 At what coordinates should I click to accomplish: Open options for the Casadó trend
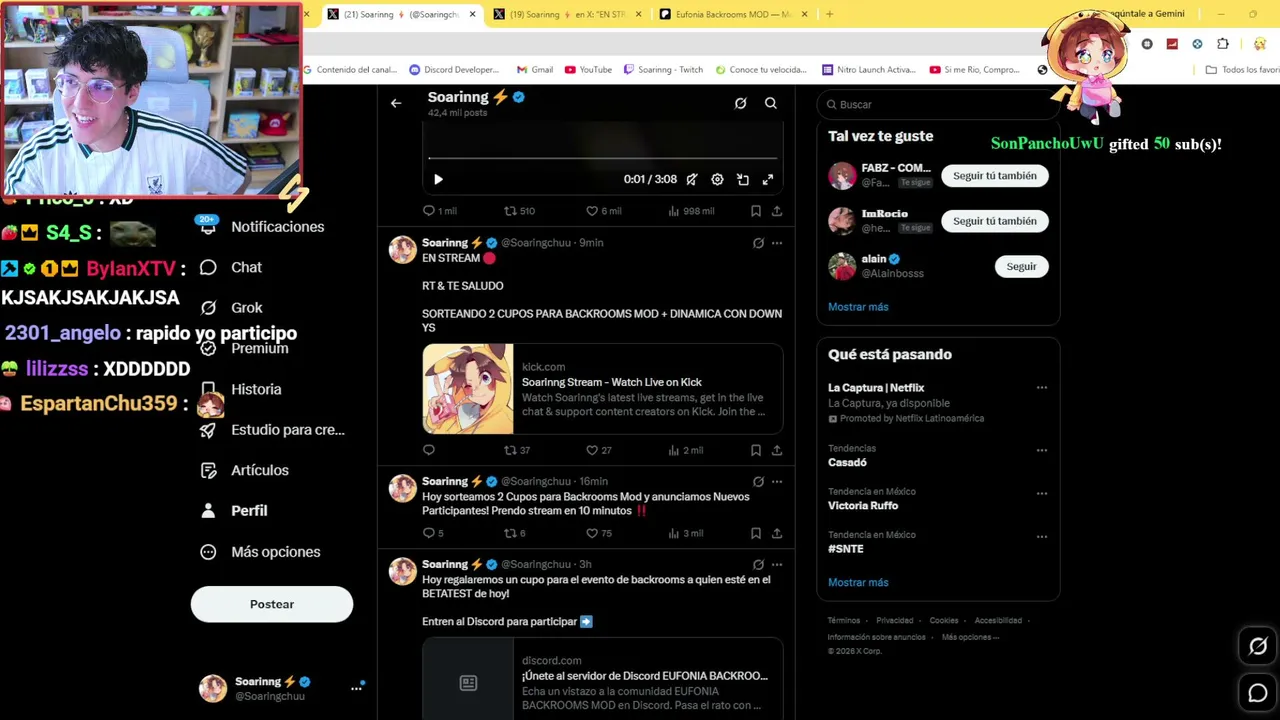[x=1042, y=450]
